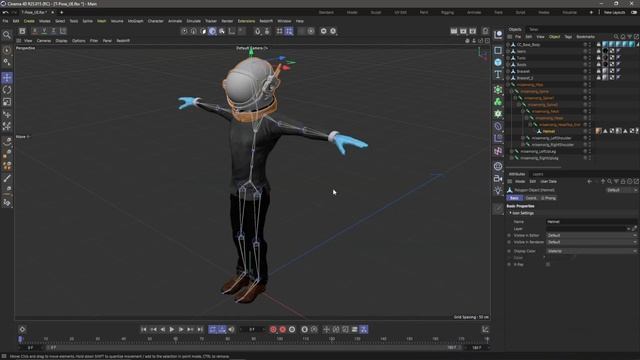Toggle Autokeying red button

282,329
